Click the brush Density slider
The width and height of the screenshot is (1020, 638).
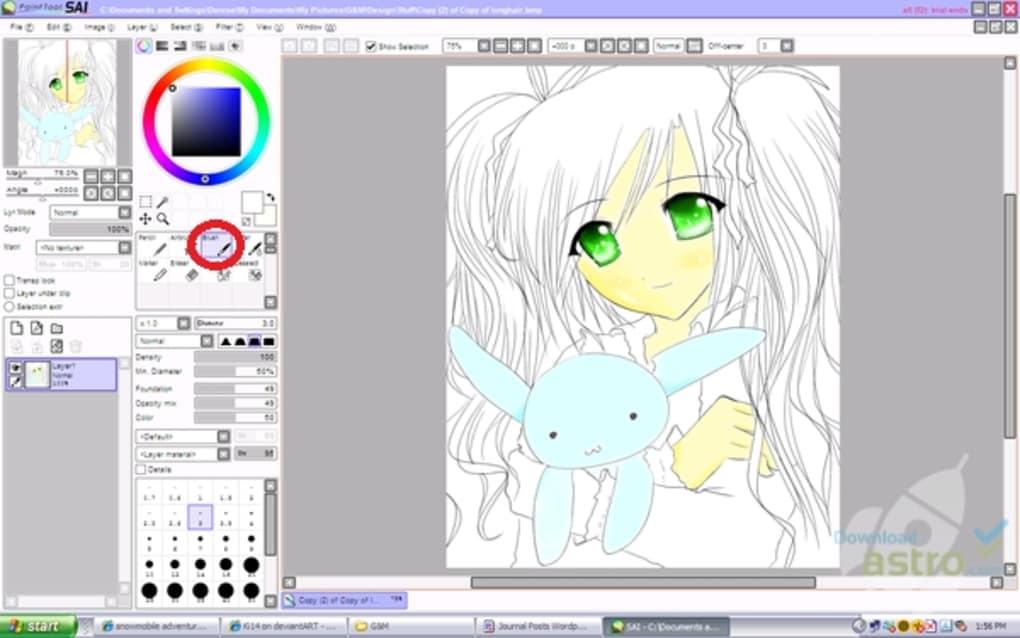click(x=235, y=357)
